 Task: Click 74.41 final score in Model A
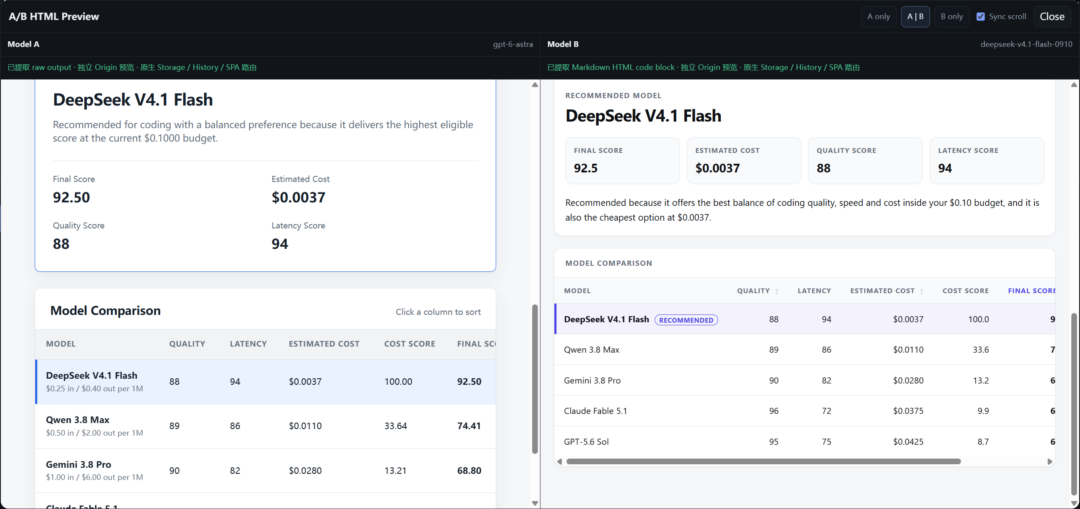469,426
